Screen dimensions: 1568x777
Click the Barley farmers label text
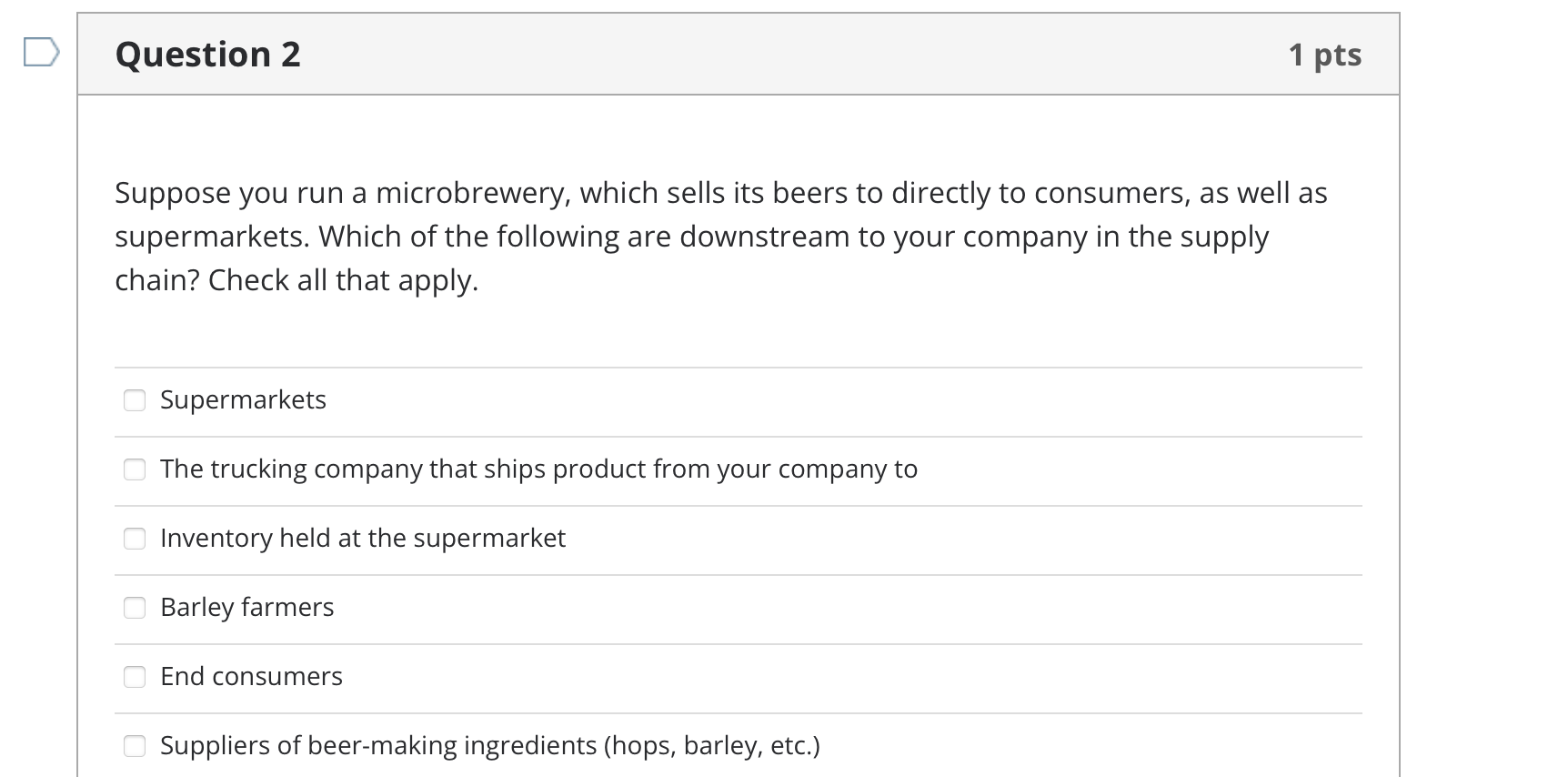point(246,607)
